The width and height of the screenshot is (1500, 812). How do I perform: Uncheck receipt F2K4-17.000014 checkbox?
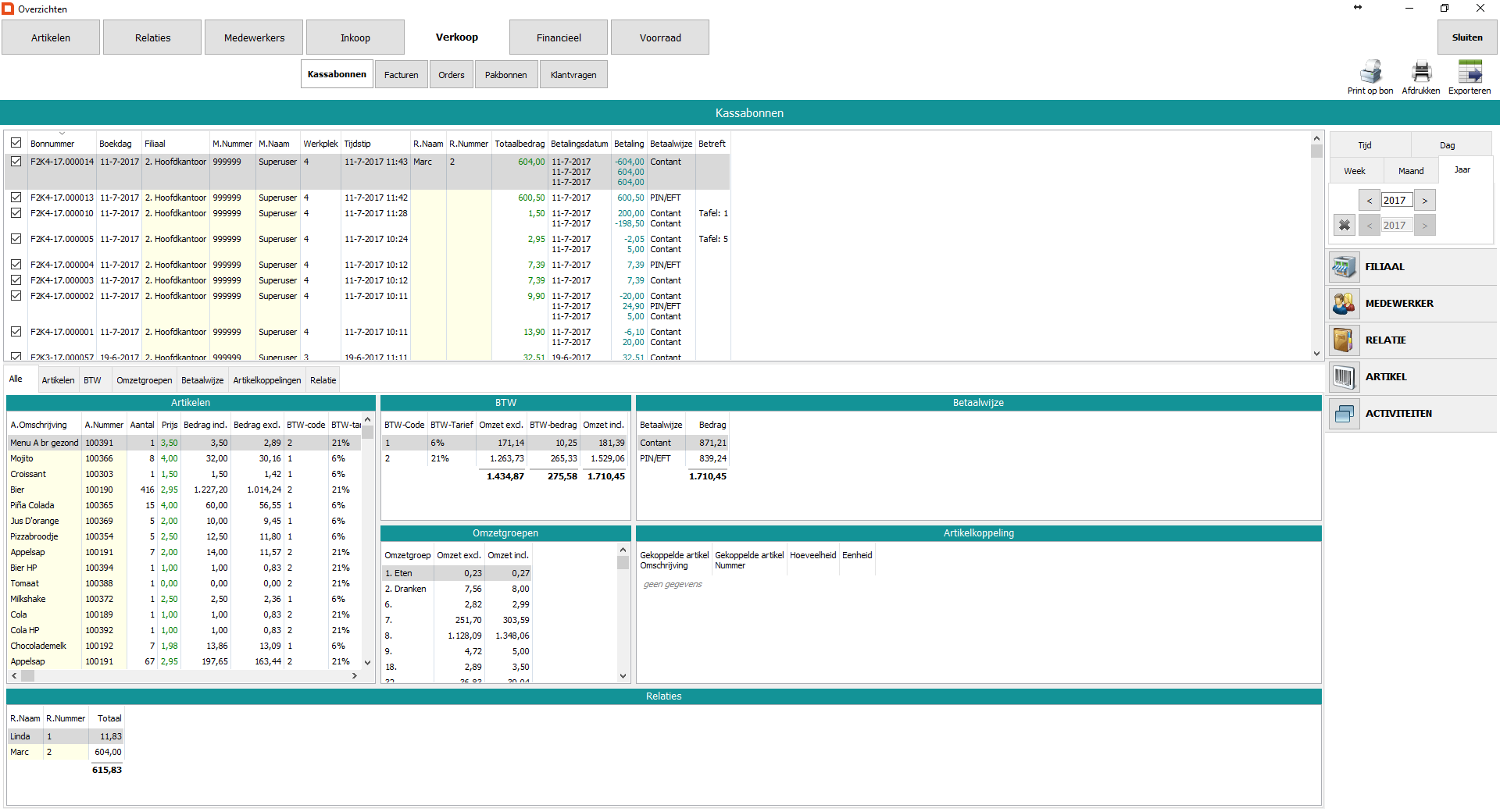(x=16, y=162)
